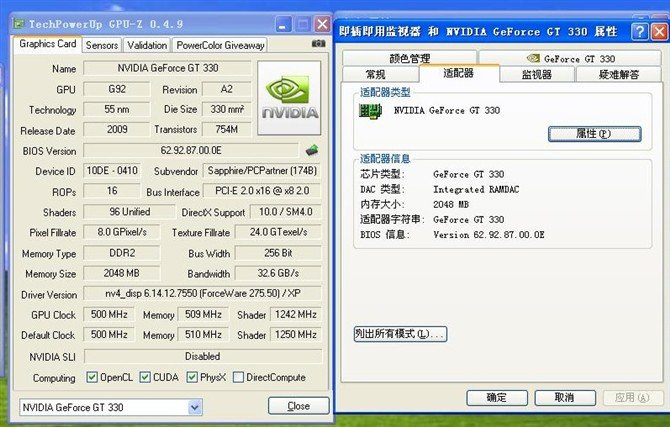Click the Driver Version field
Image resolution: width=670 pixels, height=427 pixels.
pos(203,294)
